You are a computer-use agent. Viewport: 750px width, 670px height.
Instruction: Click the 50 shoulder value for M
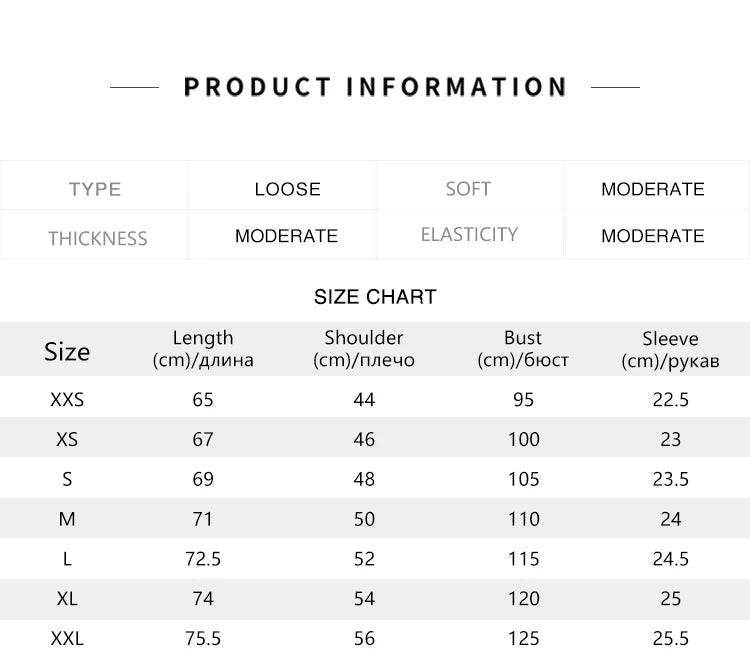point(364,519)
